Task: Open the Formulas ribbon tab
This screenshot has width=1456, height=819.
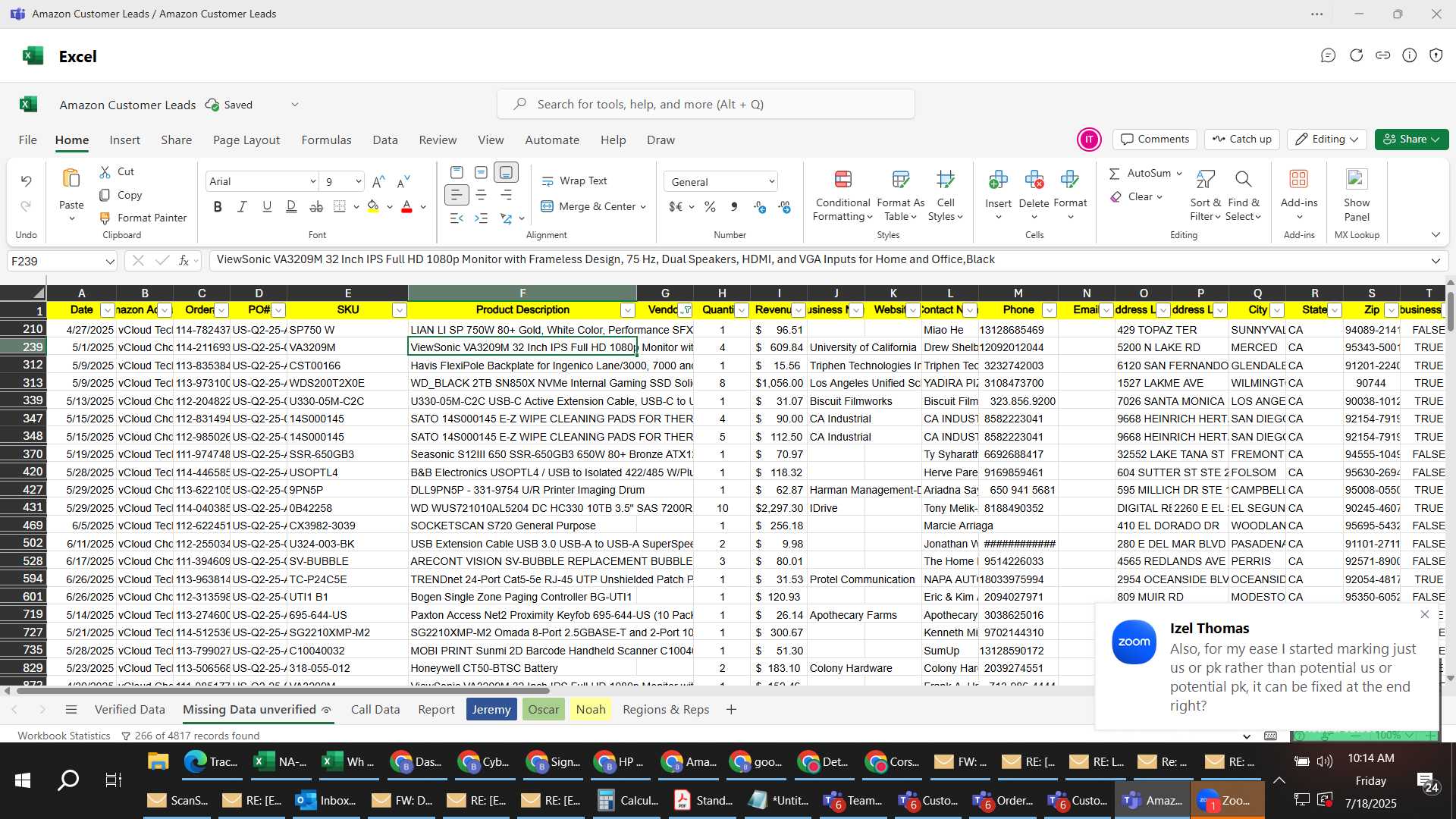Action: click(326, 140)
